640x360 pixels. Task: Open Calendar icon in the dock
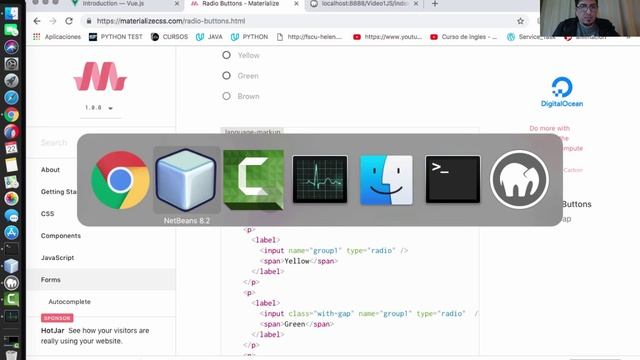11,148
